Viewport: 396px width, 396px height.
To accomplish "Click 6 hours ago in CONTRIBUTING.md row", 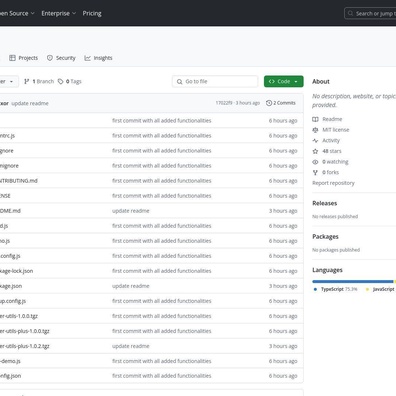I will [283, 181].
